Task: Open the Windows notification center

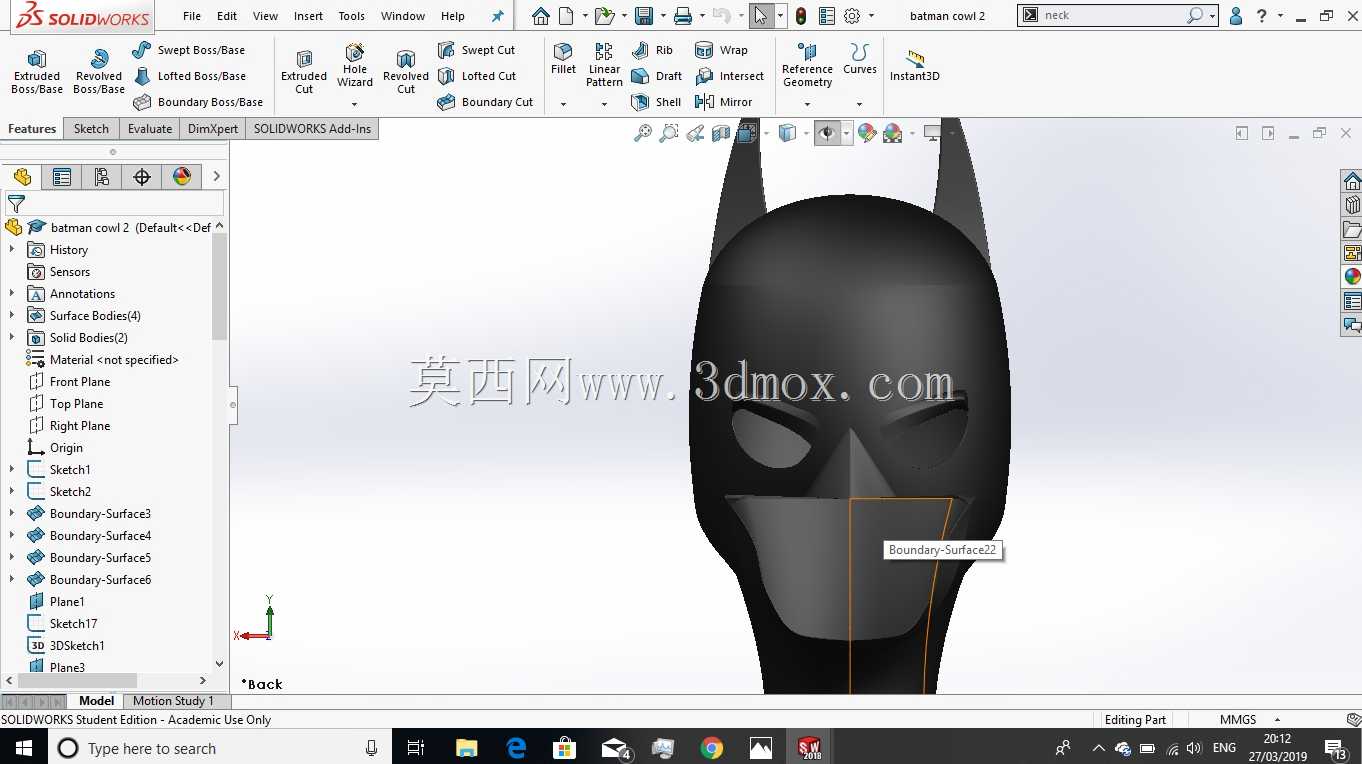Action: pyautogui.click(x=1335, y=748)
